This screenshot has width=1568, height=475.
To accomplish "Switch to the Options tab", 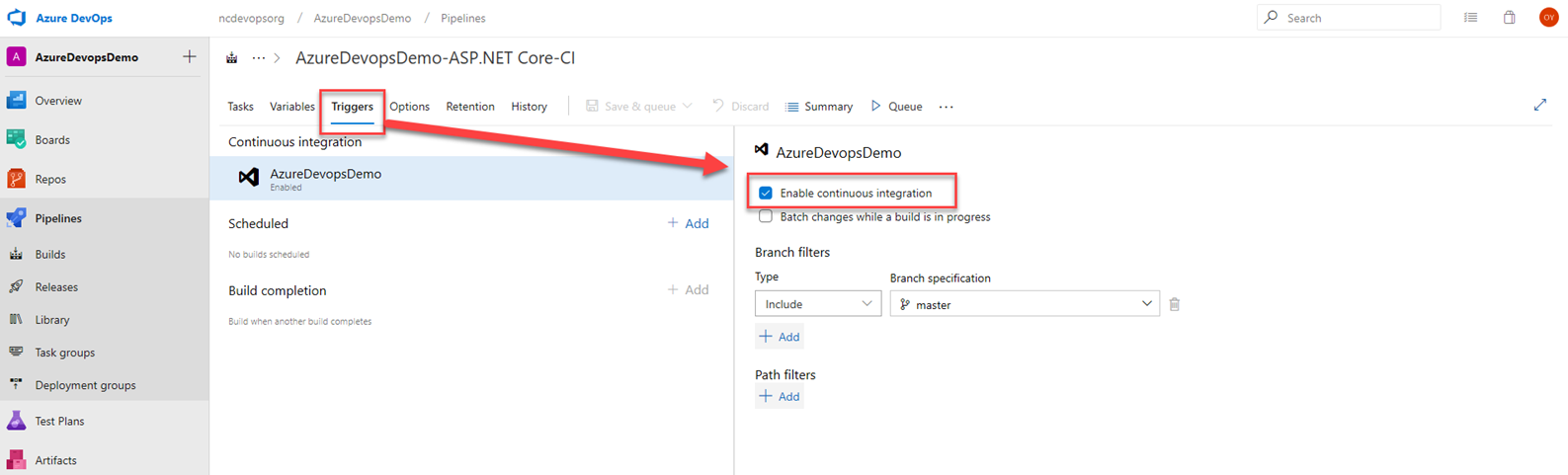I will [x=409, y=107].
